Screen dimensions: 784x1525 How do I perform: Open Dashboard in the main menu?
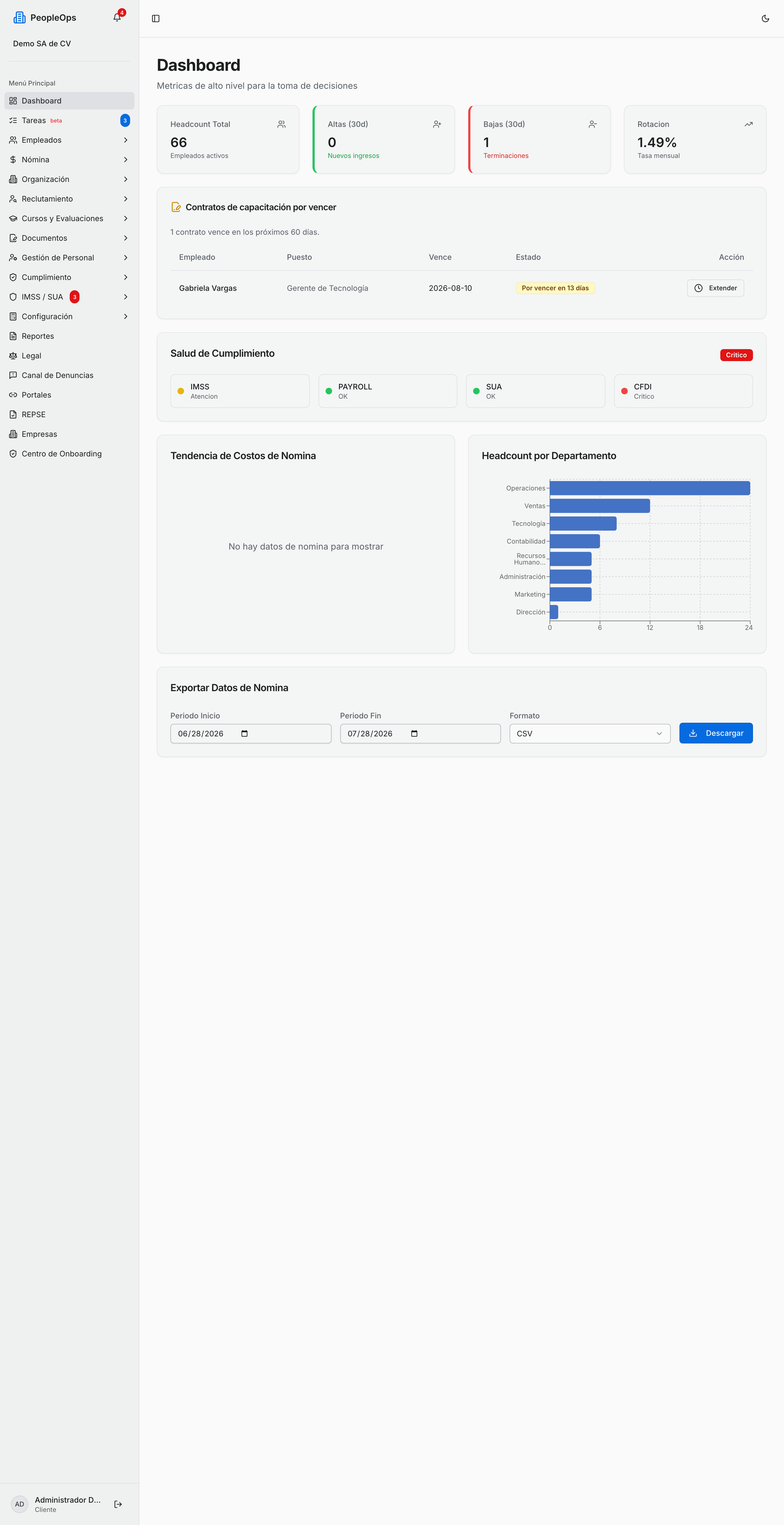pos(69,101)
